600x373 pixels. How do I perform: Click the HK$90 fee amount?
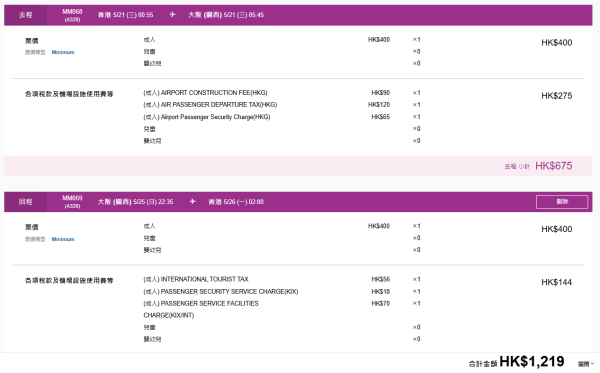pos(380,93)
